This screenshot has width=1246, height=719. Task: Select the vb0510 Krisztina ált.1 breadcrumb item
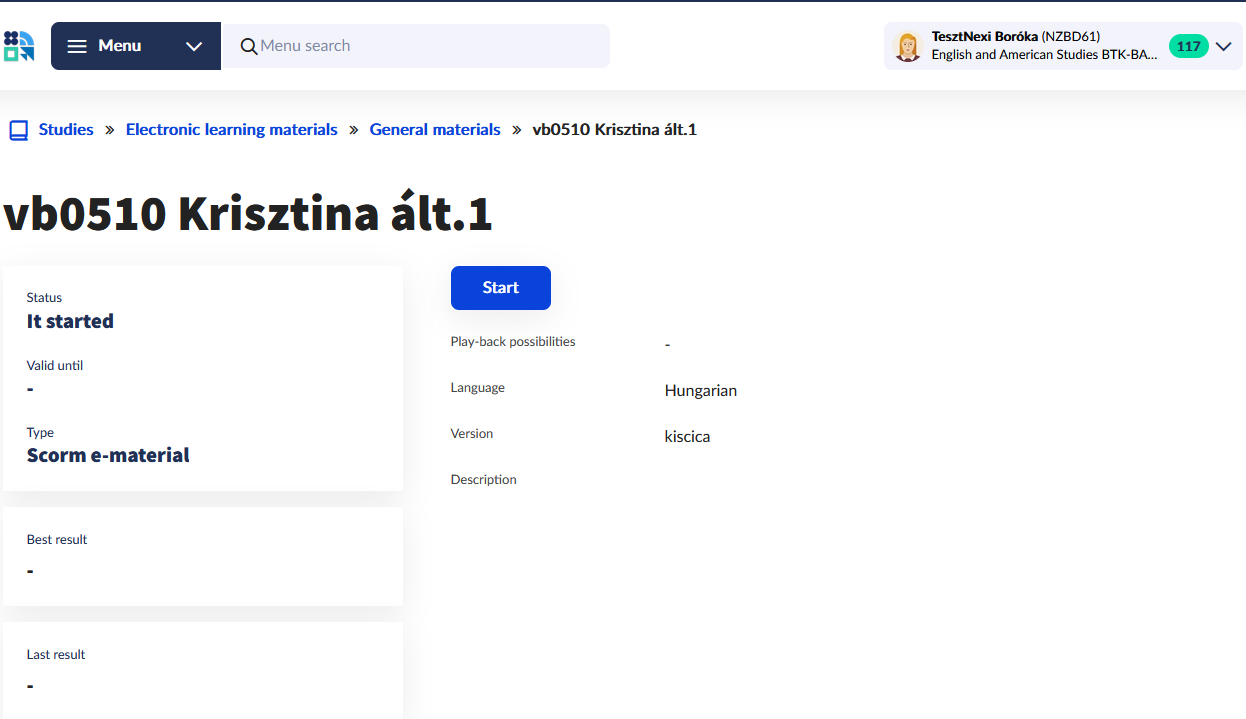point(614,130)
